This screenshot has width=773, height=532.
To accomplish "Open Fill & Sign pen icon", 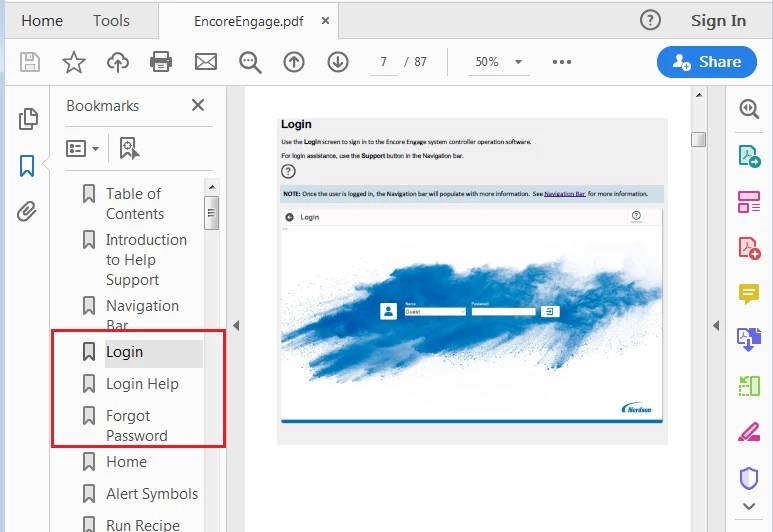I will pyautogui.click(x=749, y=432).
